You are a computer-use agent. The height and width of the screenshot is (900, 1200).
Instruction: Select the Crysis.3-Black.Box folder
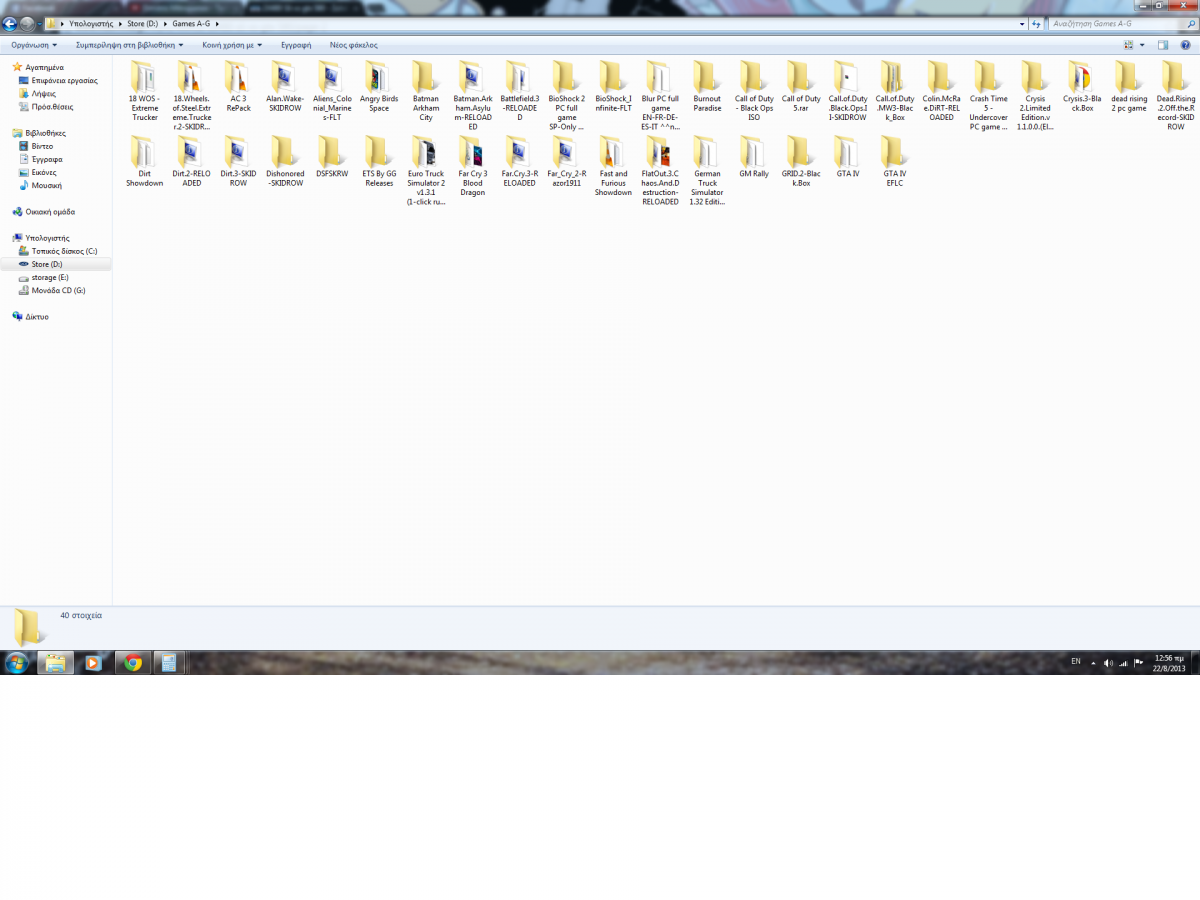1082,86
